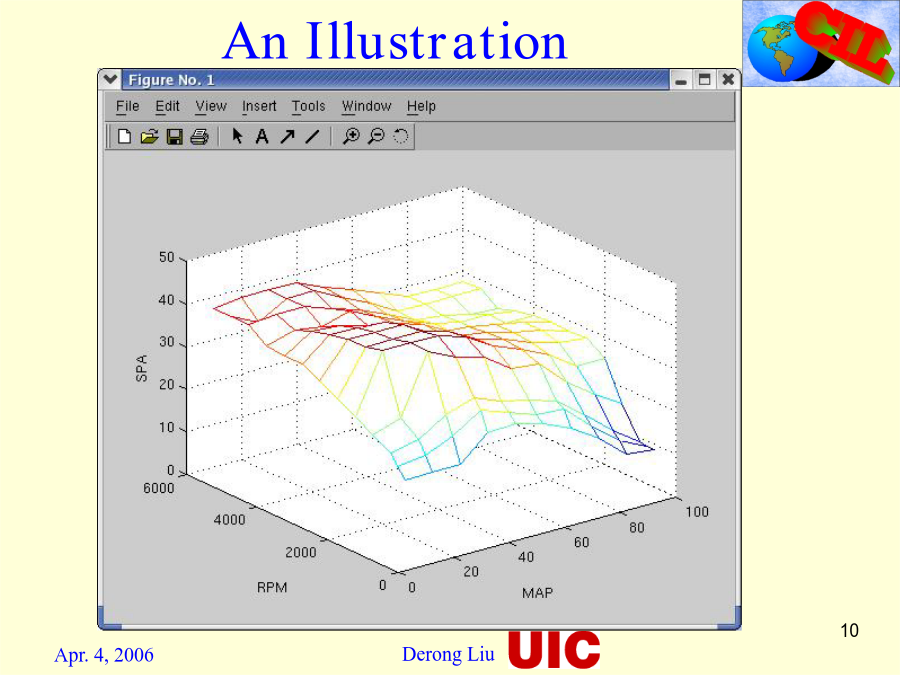Click the 2000 tick label on RPM axis
Screen dimensions: 900x675
tap(301, 552)
